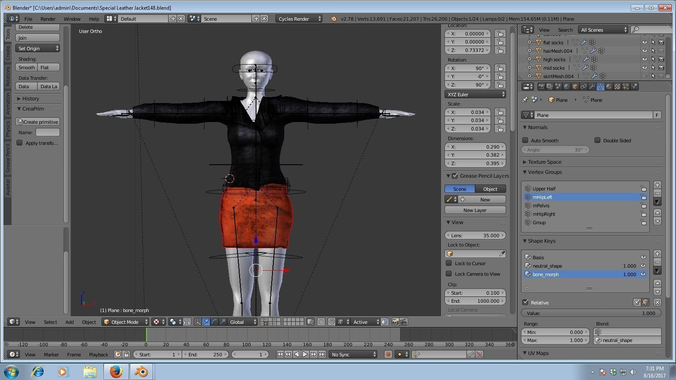Open File Explorer from the taskbar
Image resolution: width=676 pixels, height=380 pixels.
coord(90,371)
